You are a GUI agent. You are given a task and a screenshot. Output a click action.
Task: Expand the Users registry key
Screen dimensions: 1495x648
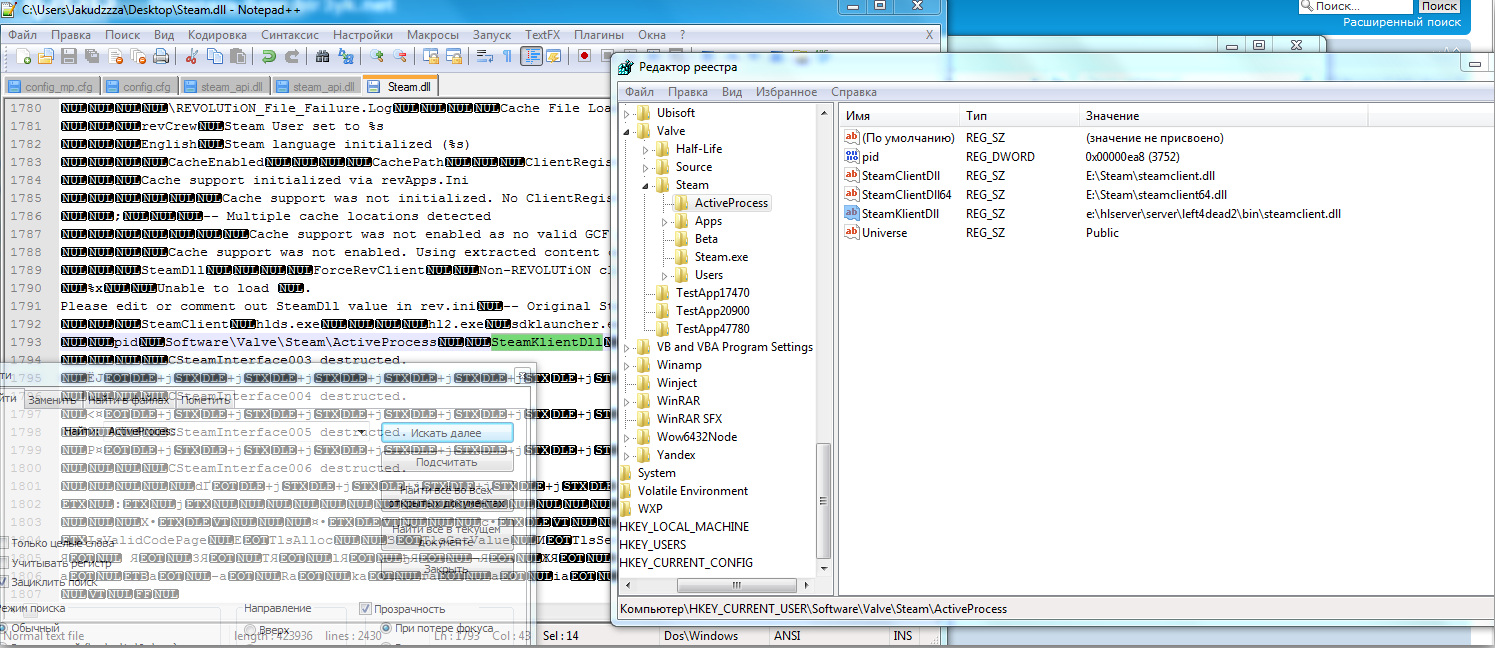664,275
